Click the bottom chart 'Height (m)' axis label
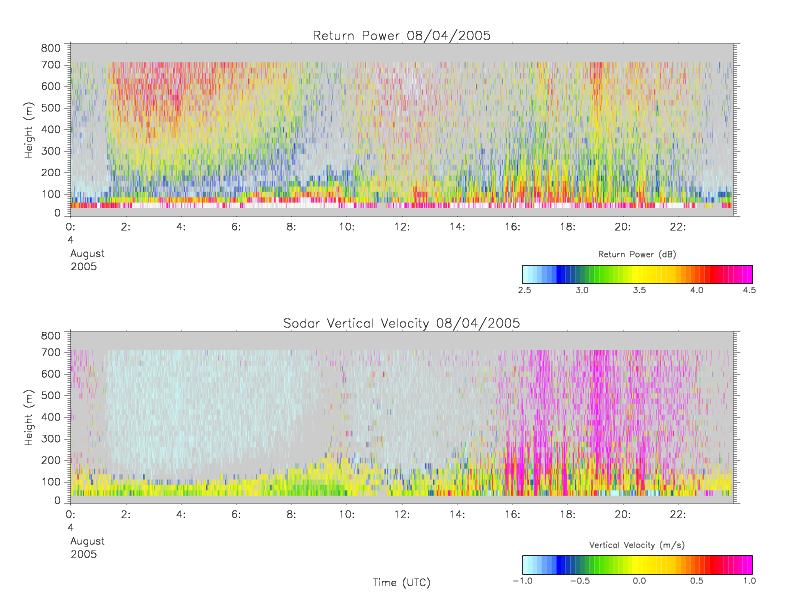 28,417
